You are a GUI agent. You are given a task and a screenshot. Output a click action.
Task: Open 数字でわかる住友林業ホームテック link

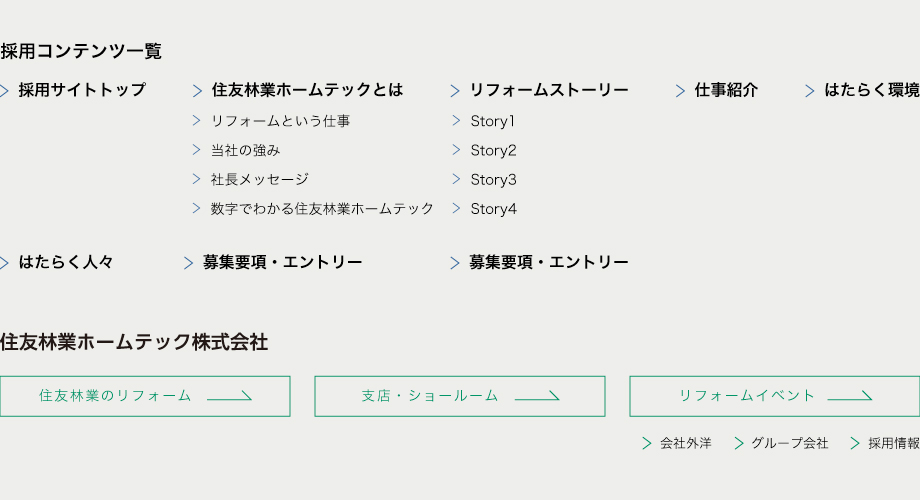tap(322, 208)
